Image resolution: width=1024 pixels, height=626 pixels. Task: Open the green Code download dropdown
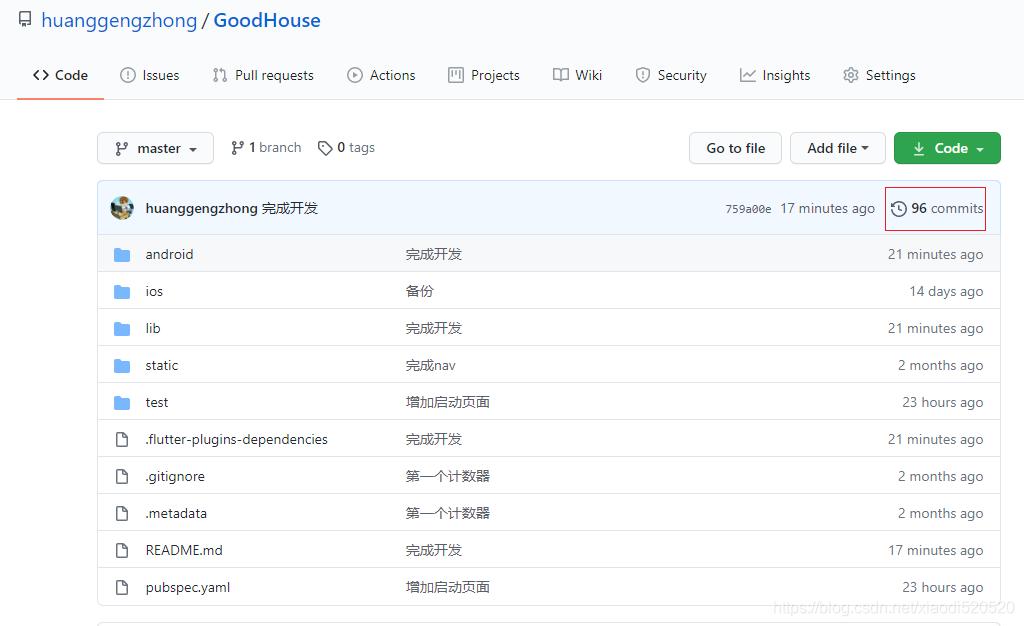pos(947,148)
